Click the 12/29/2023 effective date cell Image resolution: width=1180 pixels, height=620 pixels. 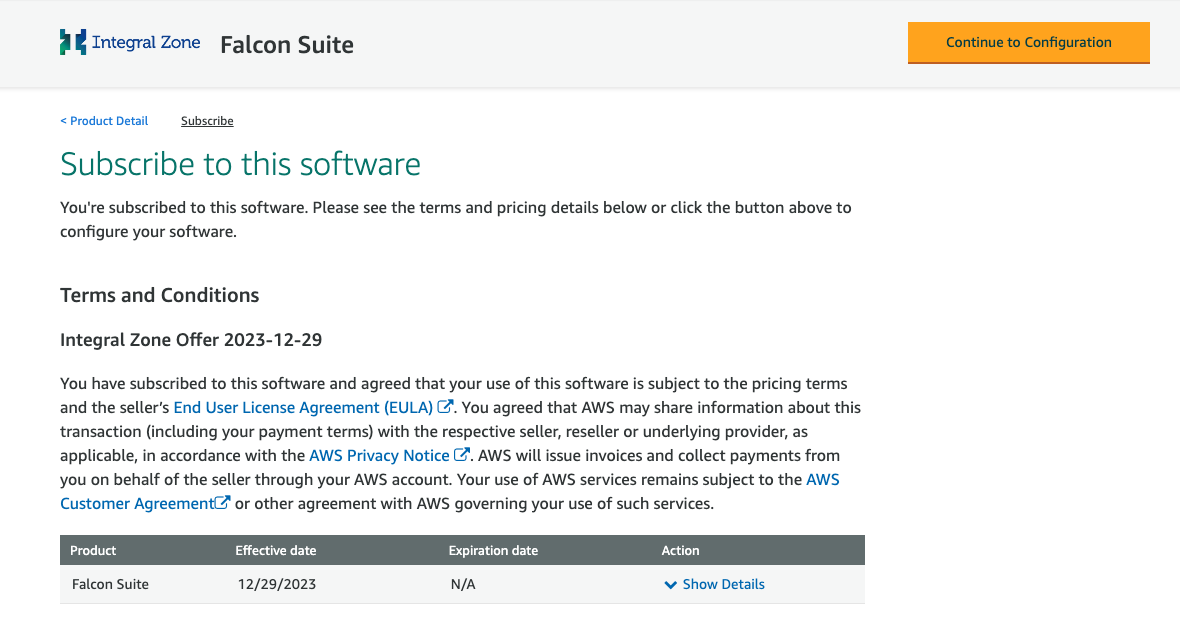[277, 585]
